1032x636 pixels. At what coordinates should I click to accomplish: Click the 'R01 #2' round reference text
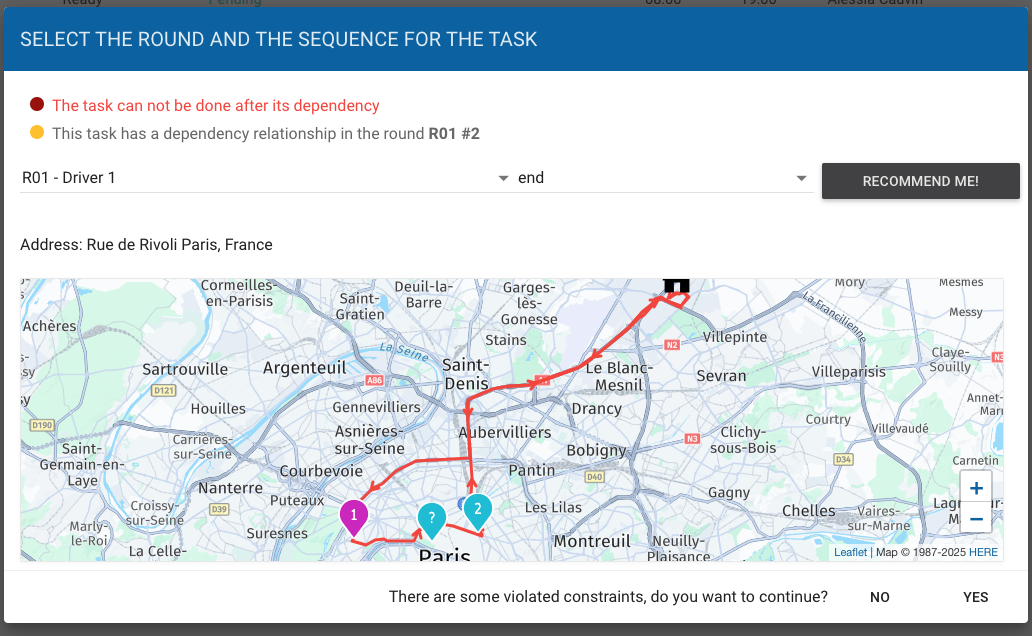click(454, 134)
